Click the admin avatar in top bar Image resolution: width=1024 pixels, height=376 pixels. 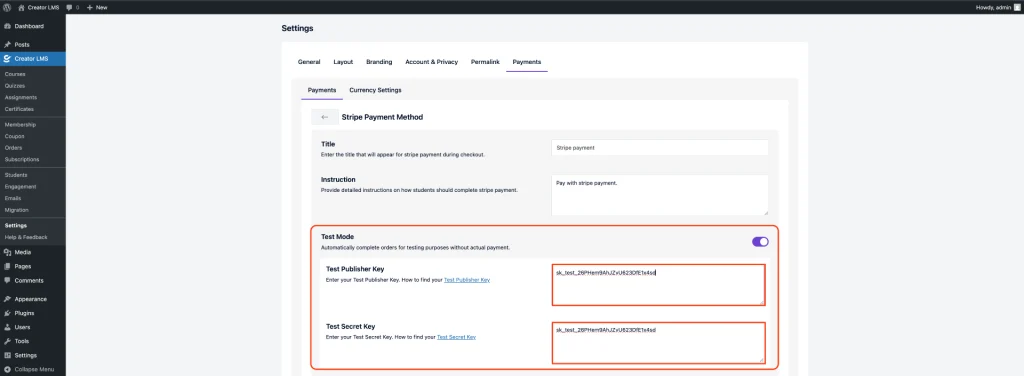[x=1017, y=7]
